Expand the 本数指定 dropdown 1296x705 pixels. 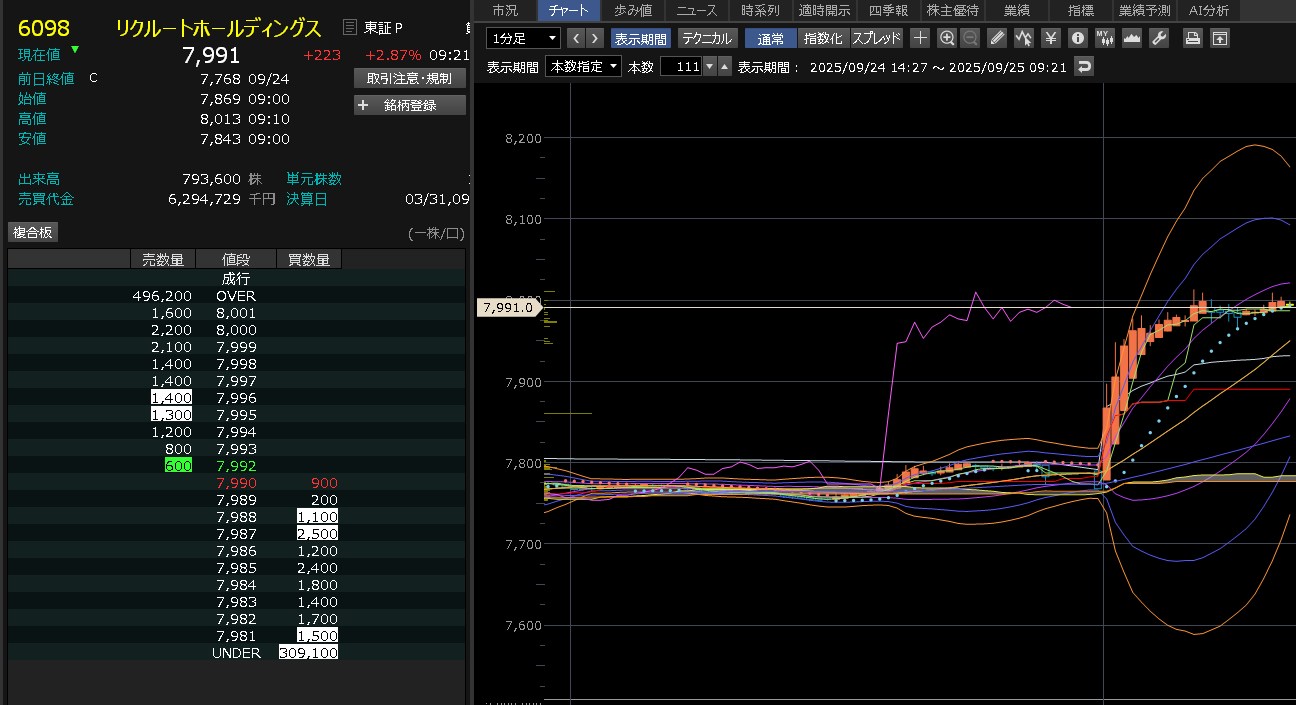click(x=582, y=66)
